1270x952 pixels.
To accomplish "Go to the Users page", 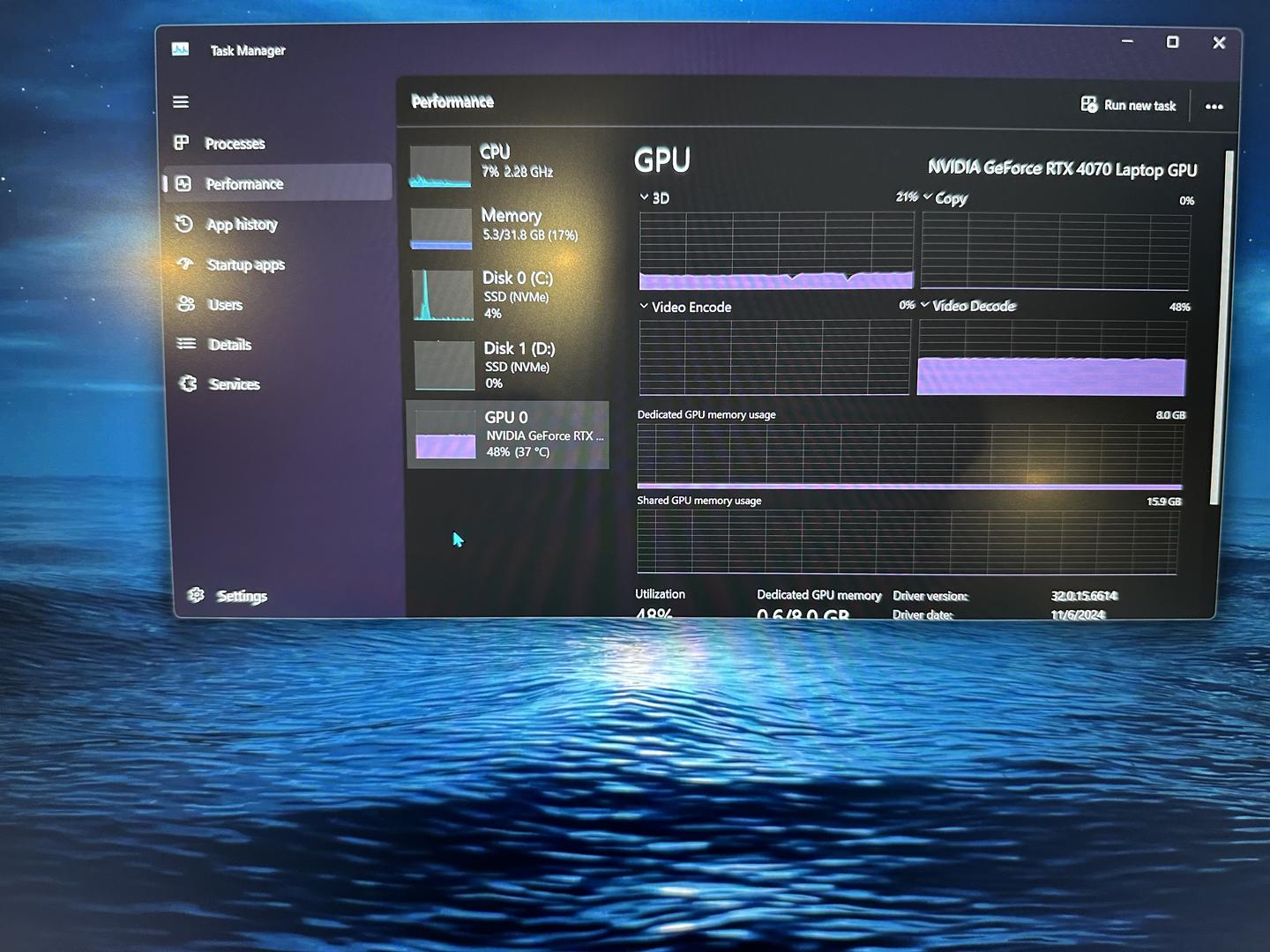I will coord(280,304).
